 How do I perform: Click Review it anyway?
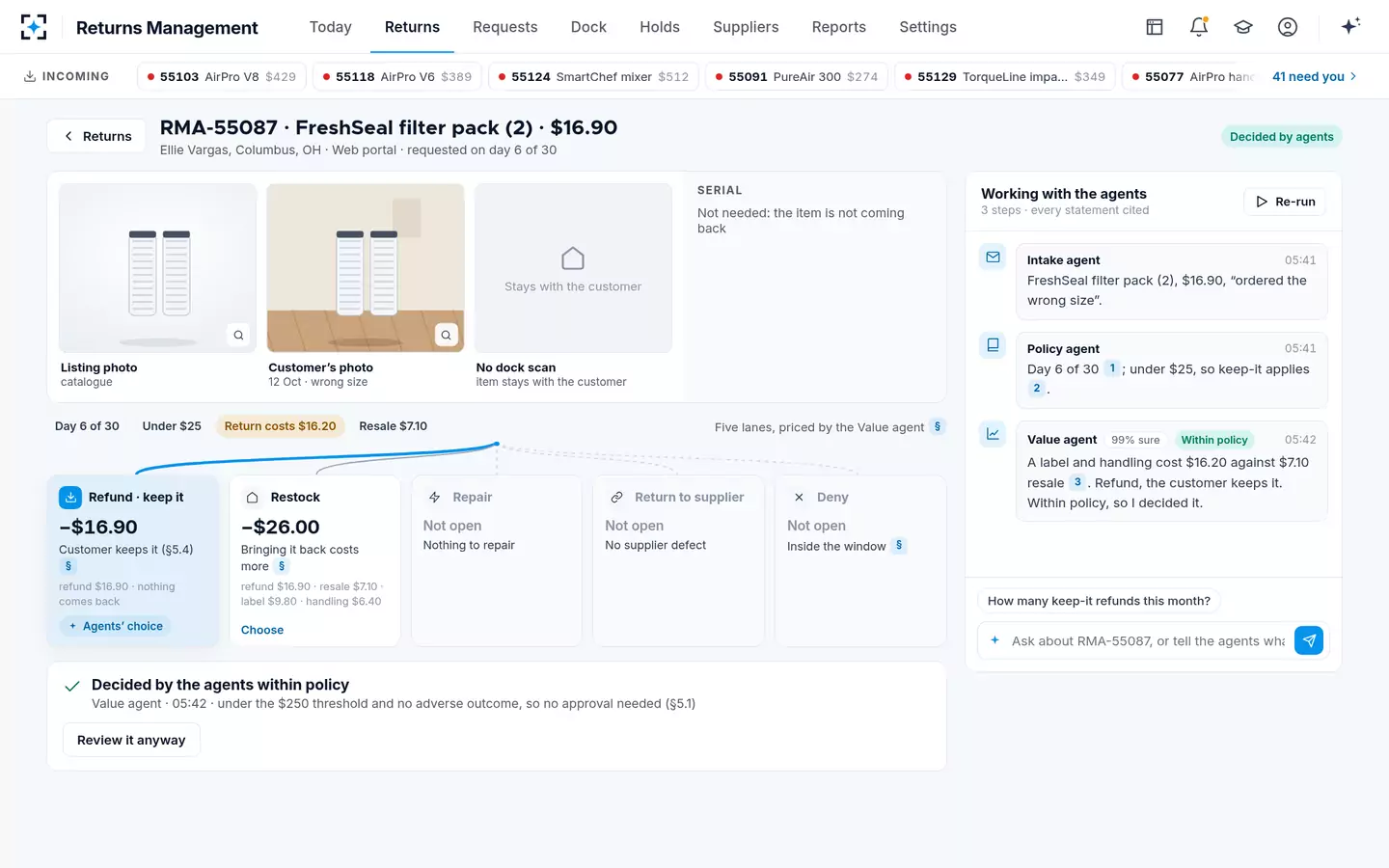pos(131,740)
